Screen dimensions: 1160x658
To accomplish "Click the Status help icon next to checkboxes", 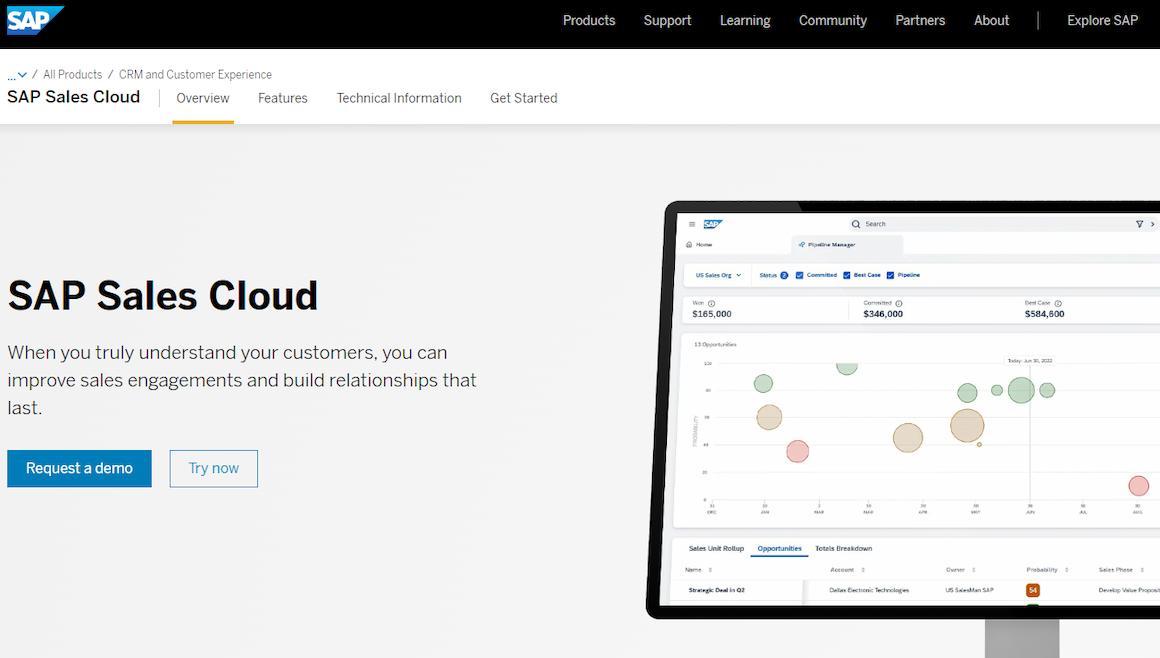I will [783, 275].
